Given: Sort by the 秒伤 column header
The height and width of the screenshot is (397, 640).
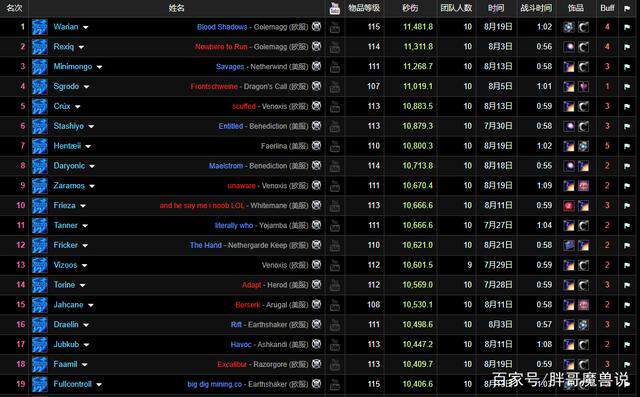Looking at the screenshot, I should 410,8.
